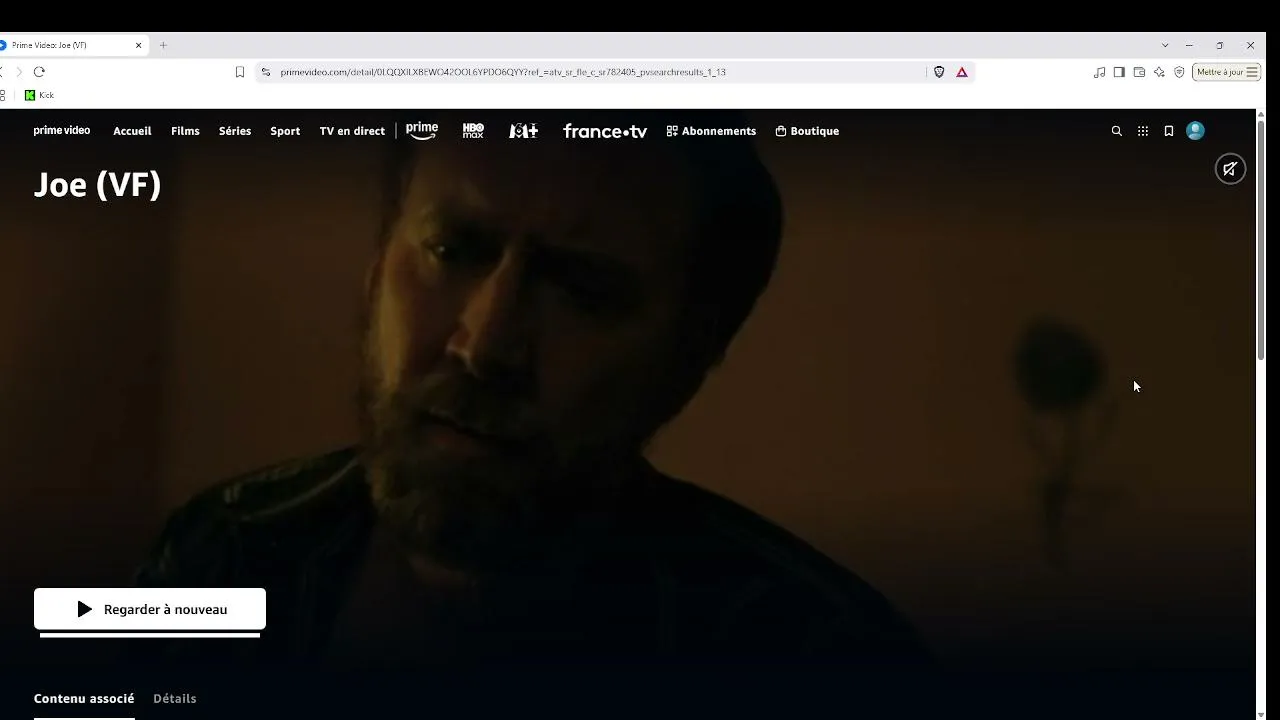Click the Joe (VF) title

pyautogui.click(x=98, y=185)
